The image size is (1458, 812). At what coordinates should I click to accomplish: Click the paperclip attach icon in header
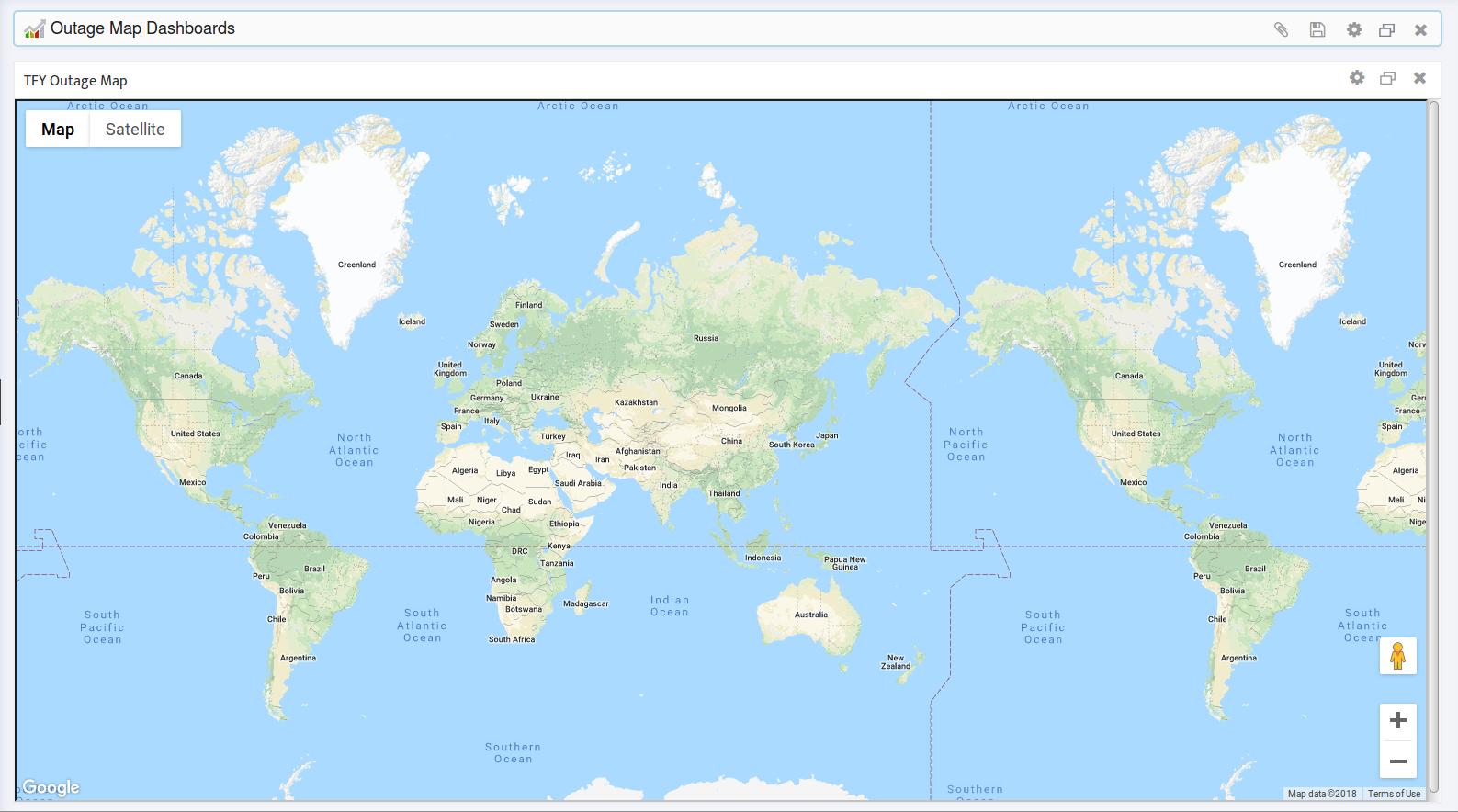pyautogui.click(x=1281, y=29)
